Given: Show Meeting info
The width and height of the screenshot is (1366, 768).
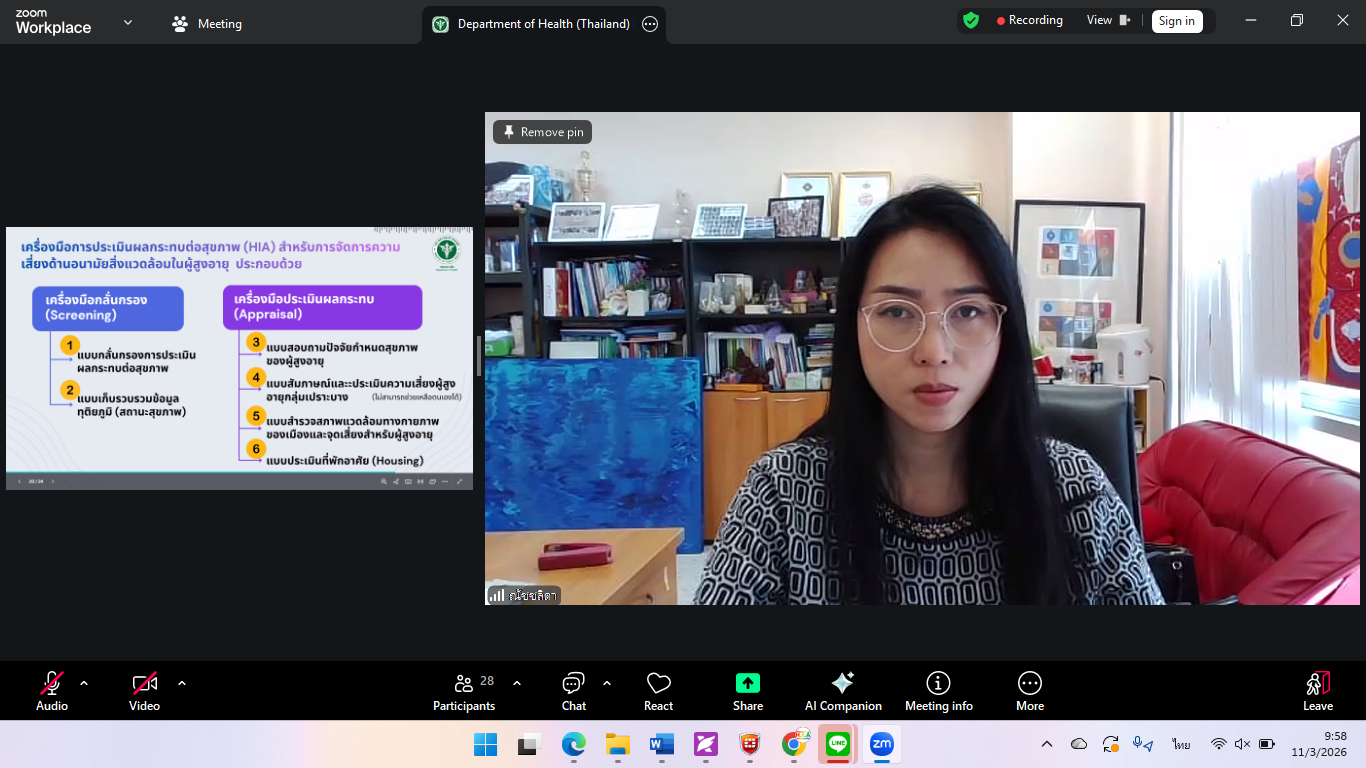Looking at the screenshot, I should (938, 690).
